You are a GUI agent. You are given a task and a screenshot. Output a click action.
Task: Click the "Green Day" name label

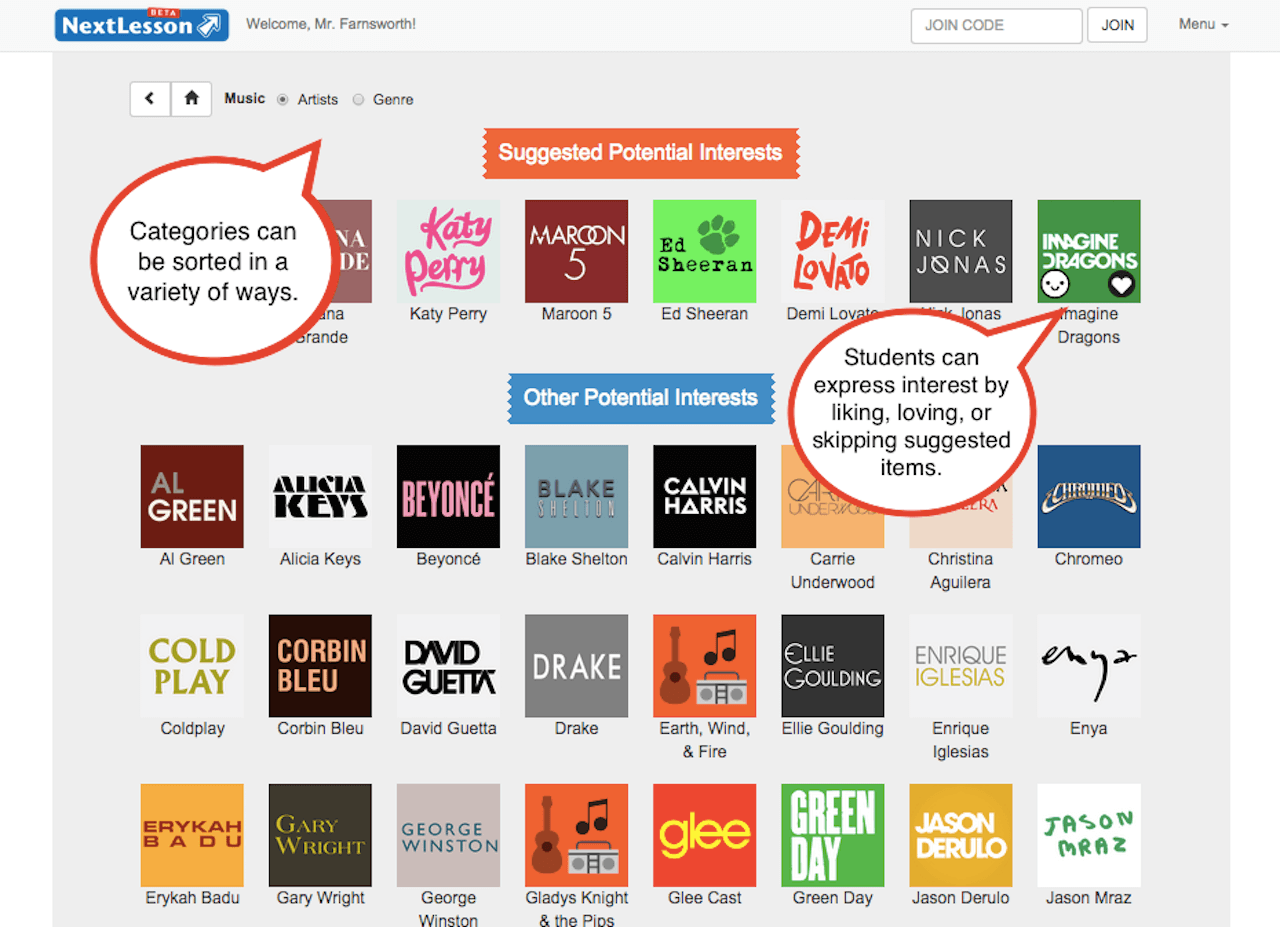832,898
